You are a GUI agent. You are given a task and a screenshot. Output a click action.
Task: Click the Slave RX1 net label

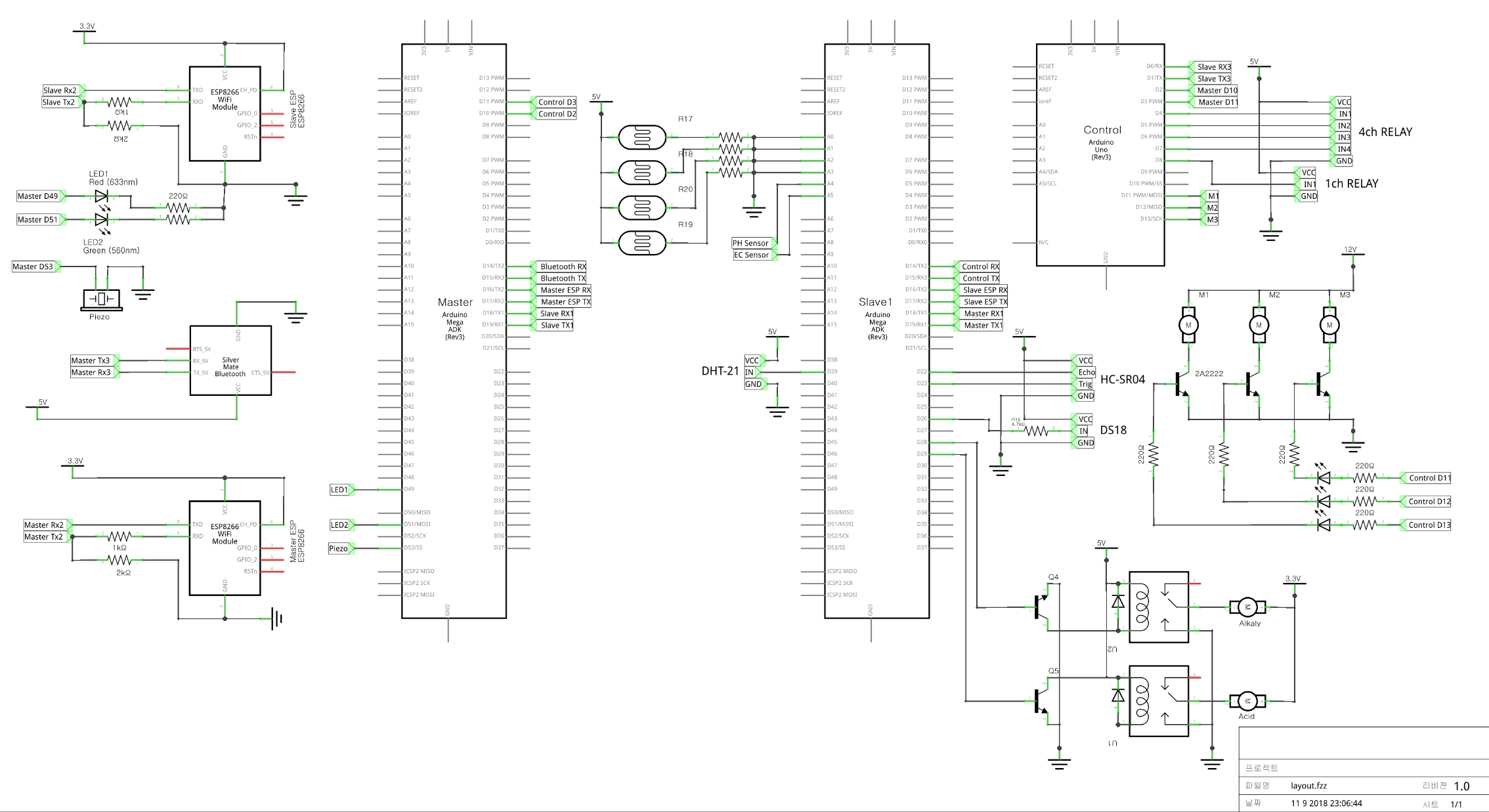pos(552,314)
